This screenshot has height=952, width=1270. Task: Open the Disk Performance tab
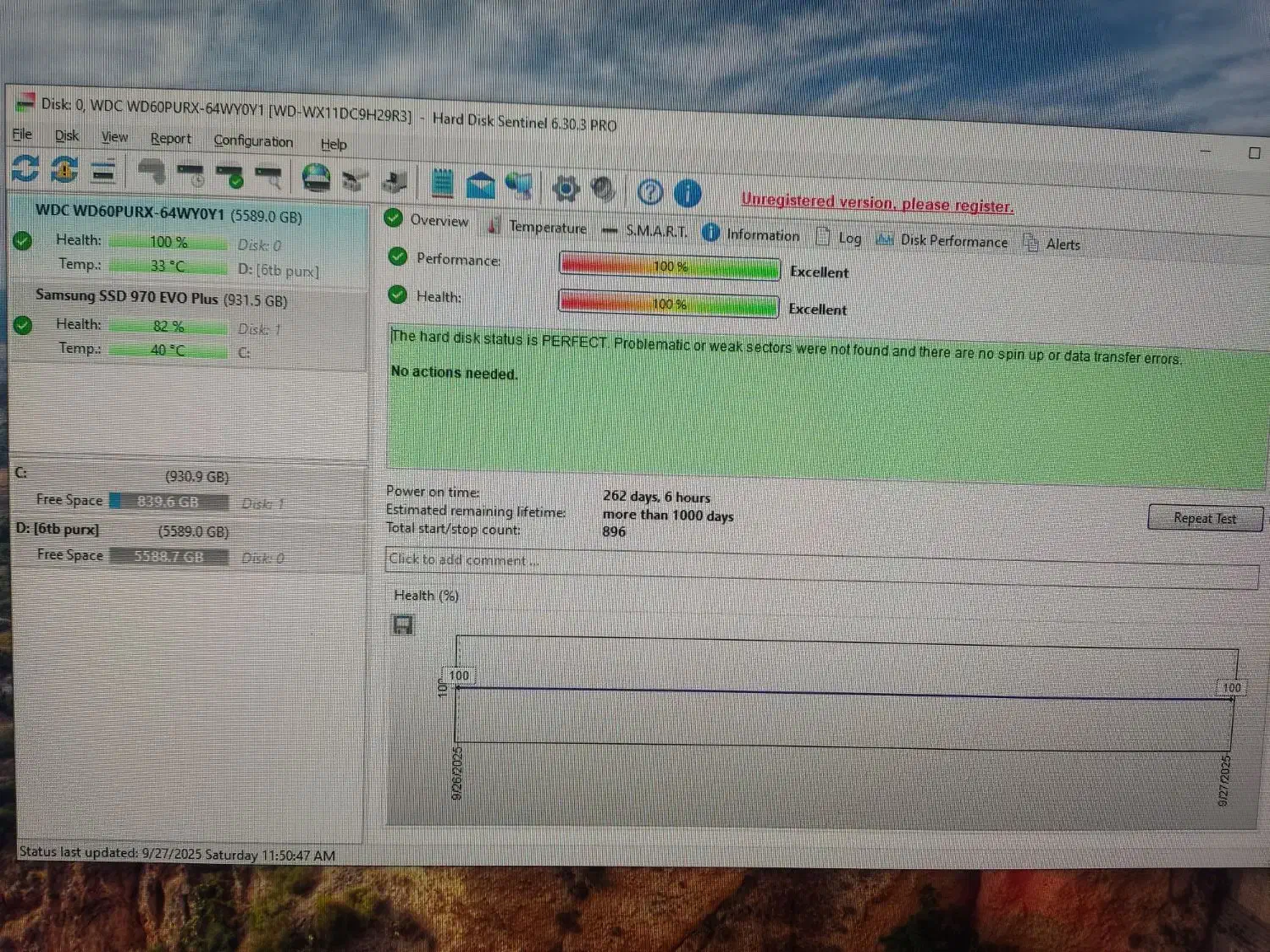[x=953, y=241]
